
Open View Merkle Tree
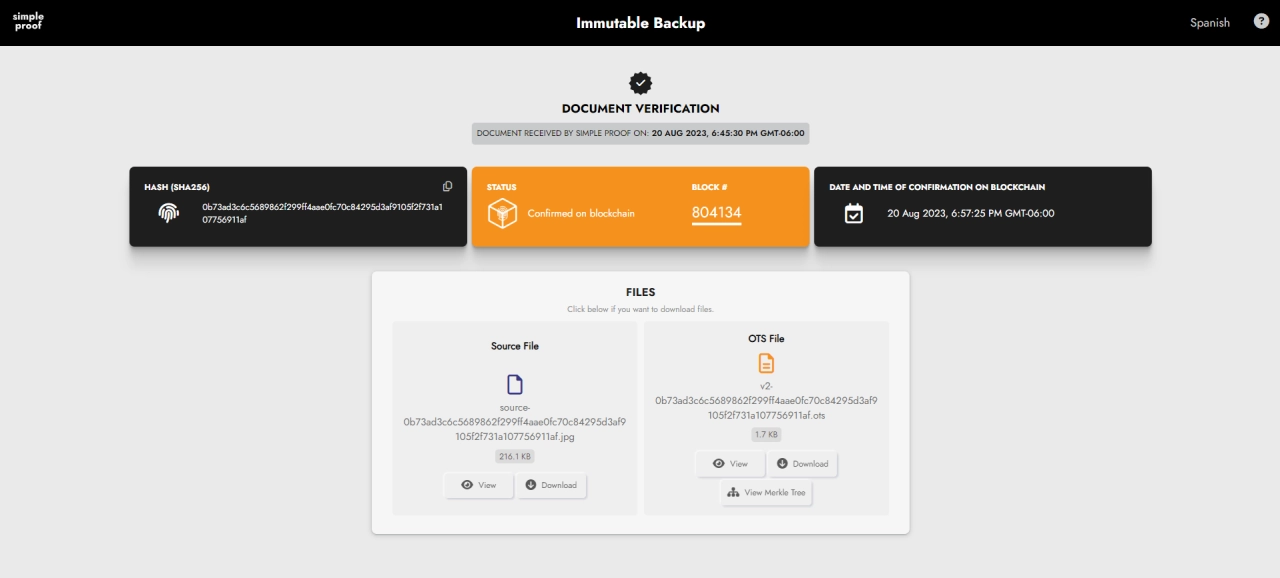click(767, 493)
